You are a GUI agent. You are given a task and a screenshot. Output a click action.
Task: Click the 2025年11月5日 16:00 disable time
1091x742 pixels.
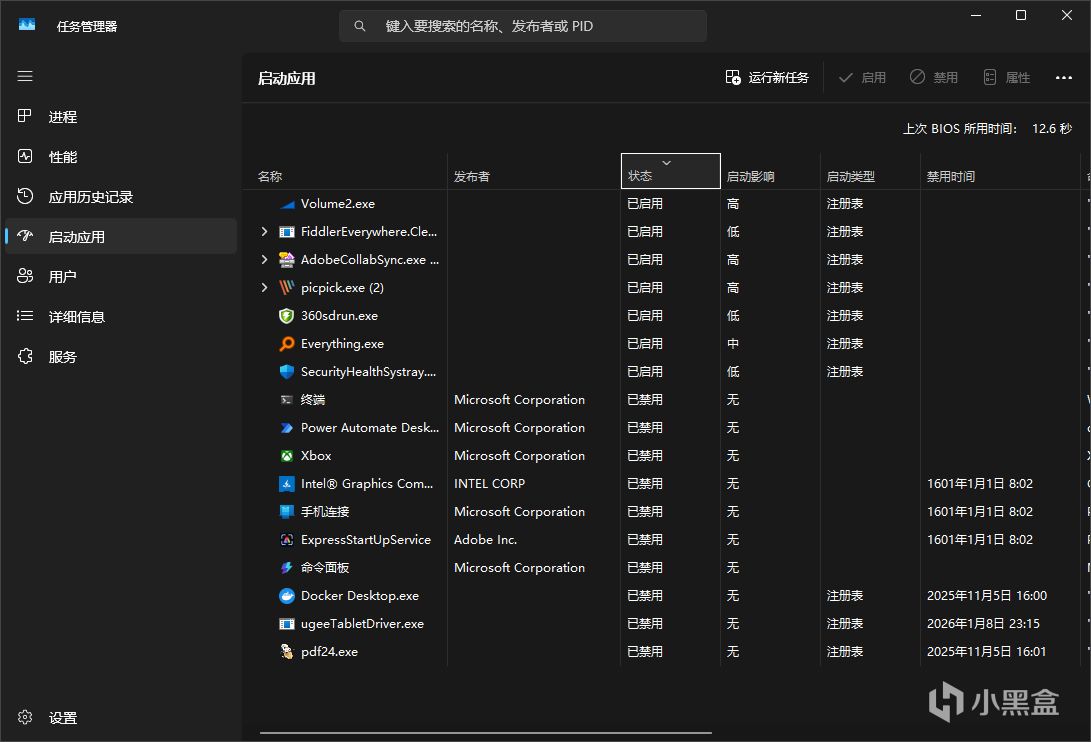(x=987, y=596)
